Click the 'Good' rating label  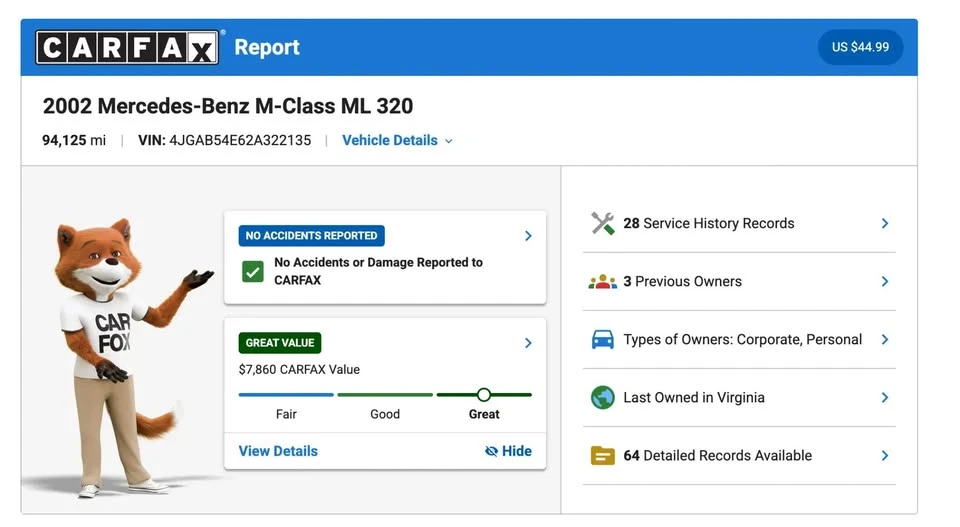(x=385, y=414)
